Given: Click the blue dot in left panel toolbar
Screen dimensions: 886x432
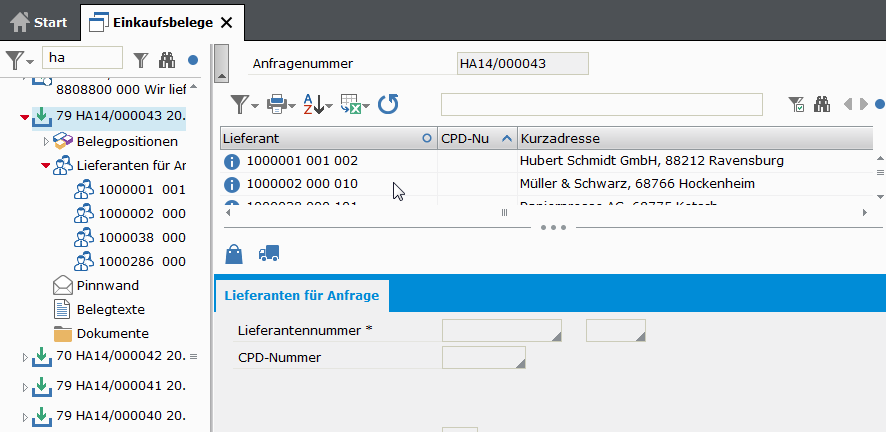Looking at the screenshot, I should [x=193, y=60].
